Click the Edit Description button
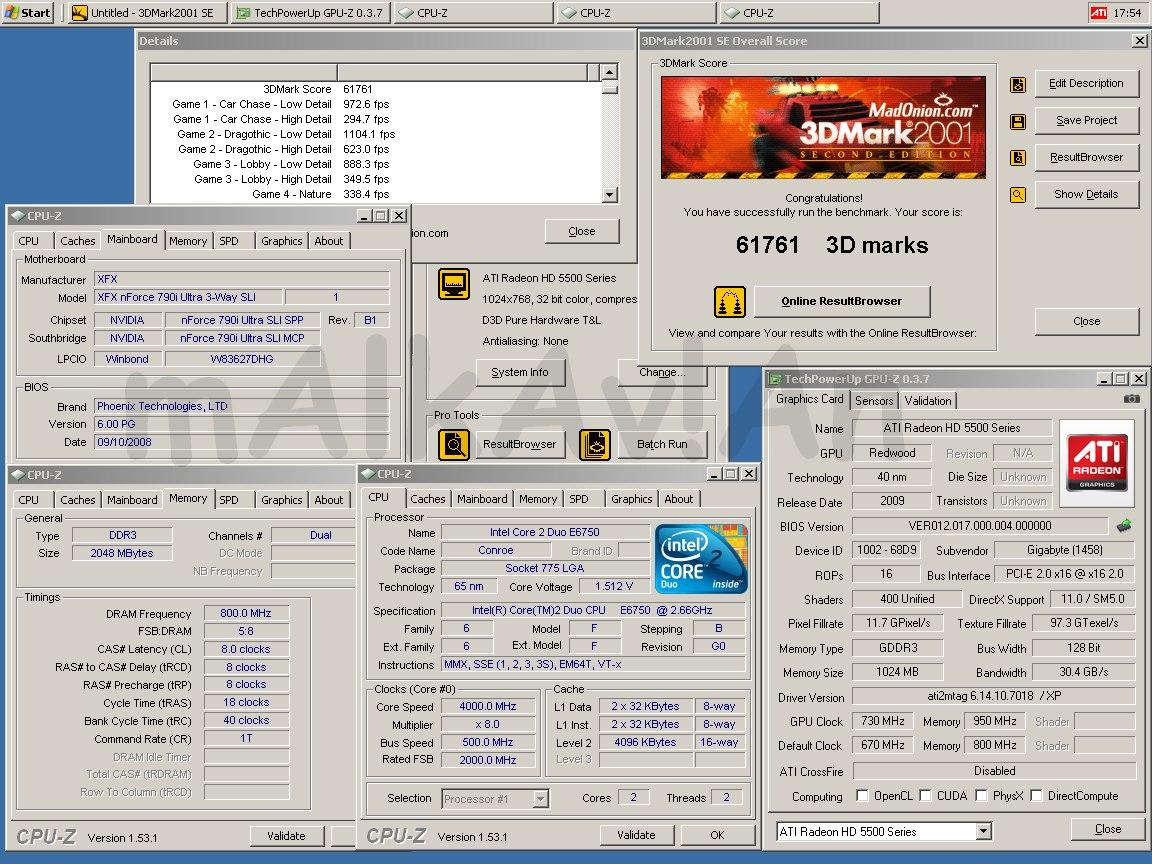This screenshot has height=864, width=1152. coord(1086,84)
